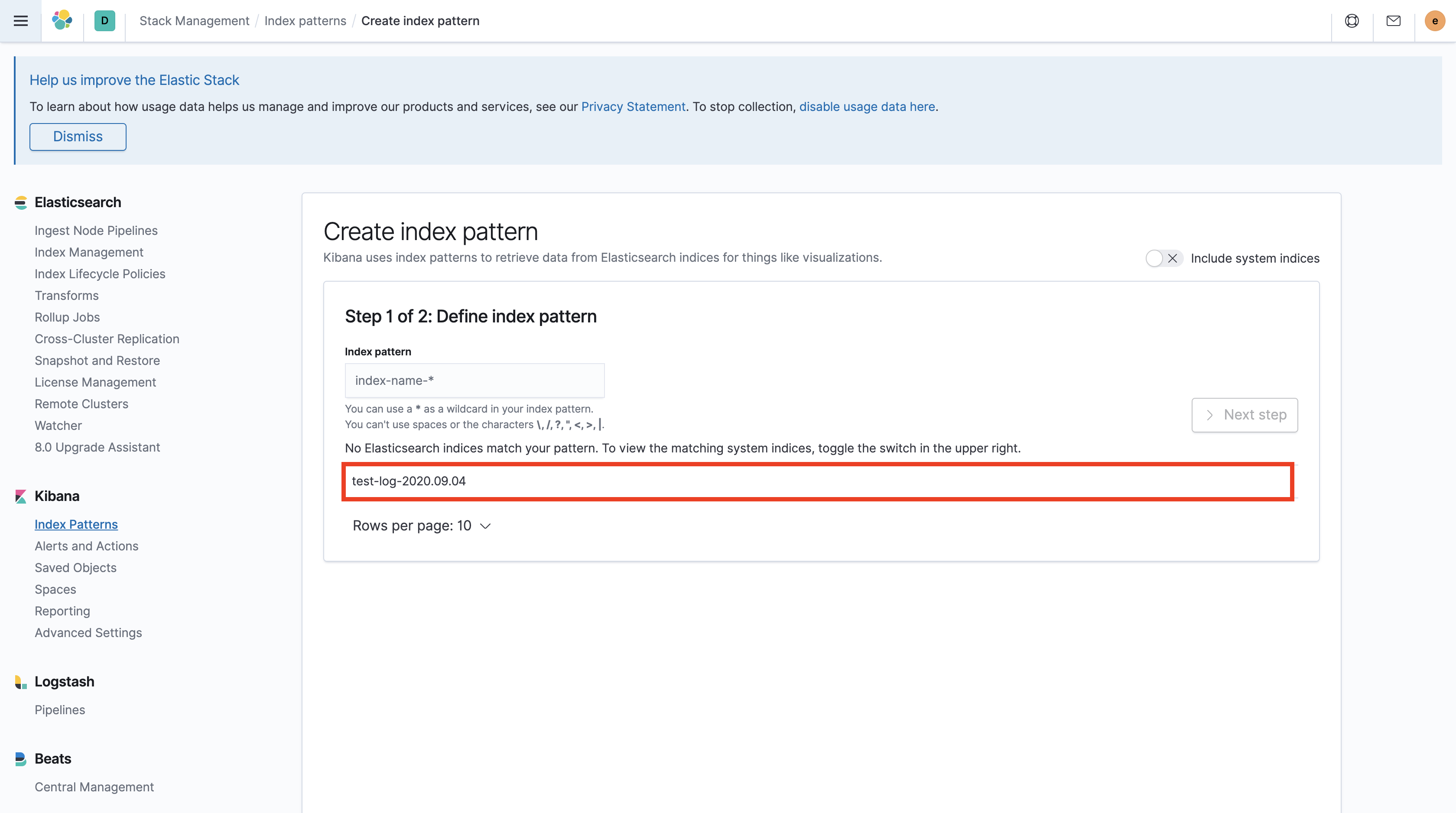Open Saved Objects in Kibana section
Viewport: 1456px width, 813px height.
[76, 568]
